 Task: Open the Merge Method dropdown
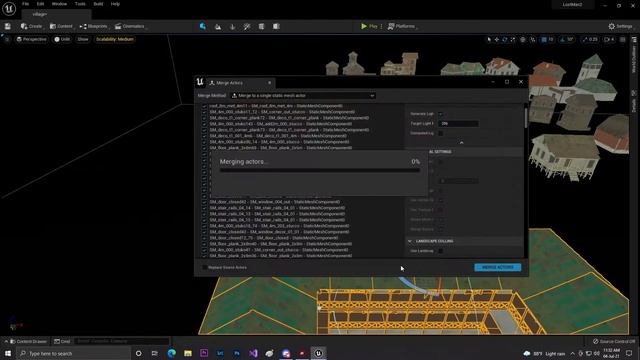pos(303,96)
